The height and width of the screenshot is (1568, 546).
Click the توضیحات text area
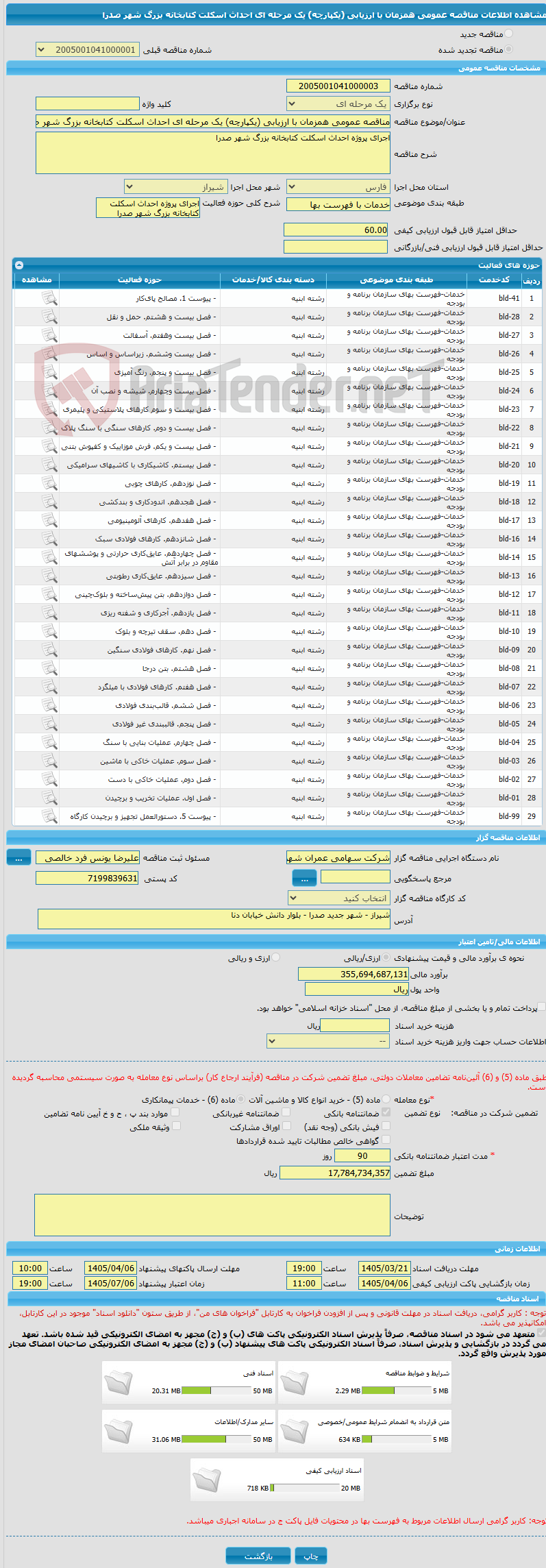pyautogui.click(x=212, y=1215)
